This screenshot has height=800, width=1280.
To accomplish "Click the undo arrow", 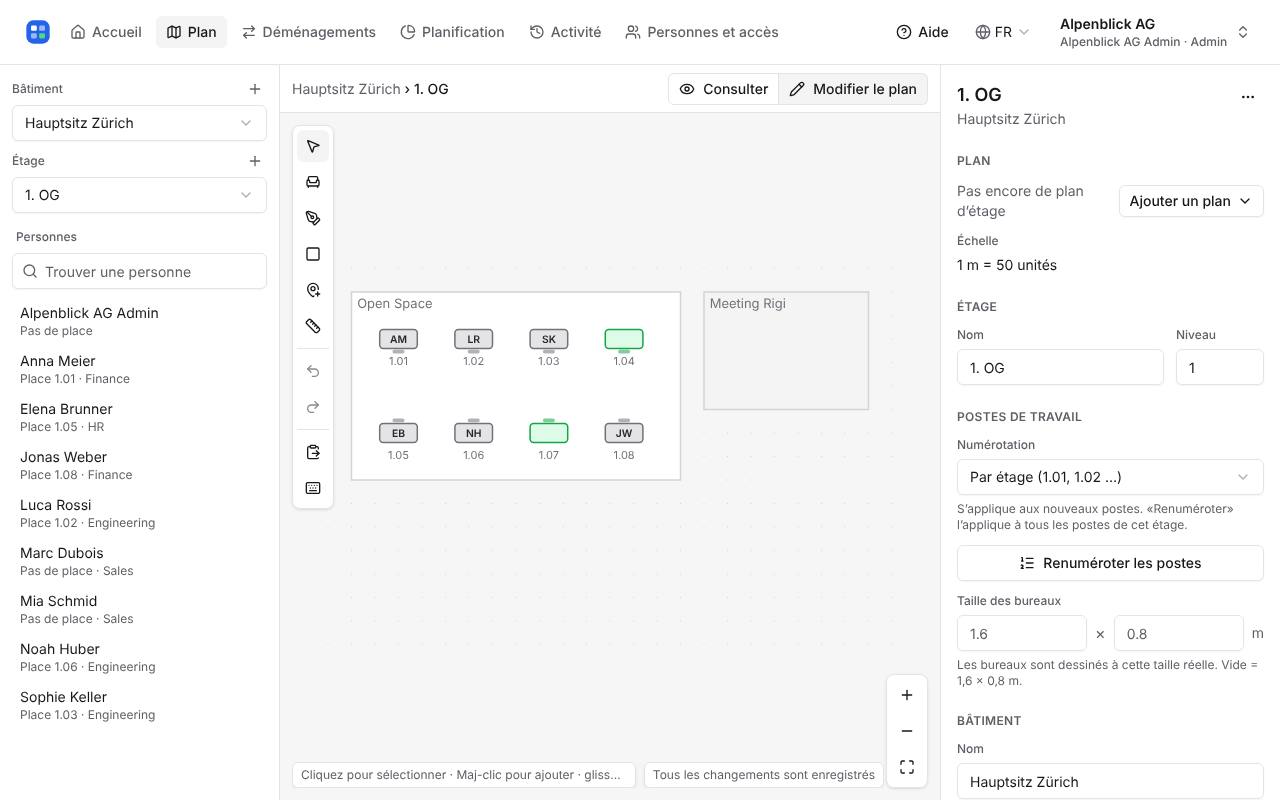I will pyautogui.click(x=313, y=371).
